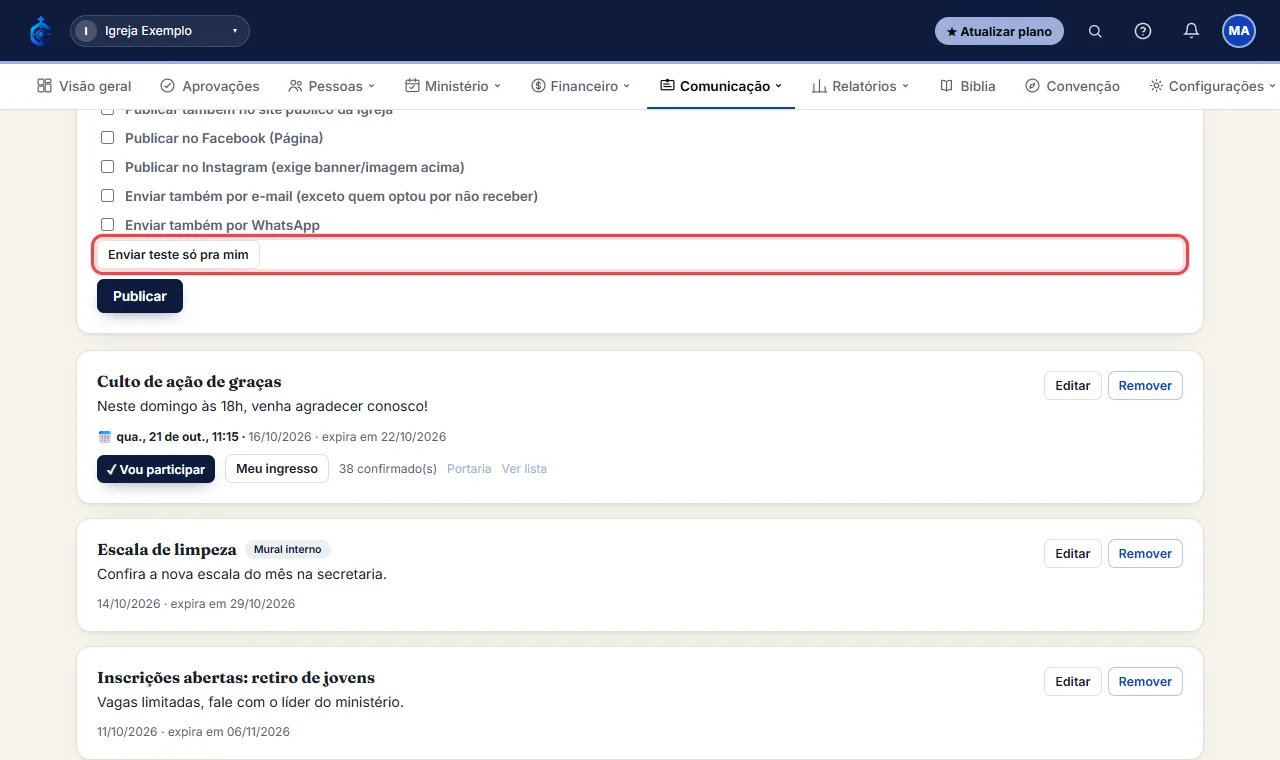Open Meu ingresso ticket button
The image size is (1280, 760).
tap(277, 468)
